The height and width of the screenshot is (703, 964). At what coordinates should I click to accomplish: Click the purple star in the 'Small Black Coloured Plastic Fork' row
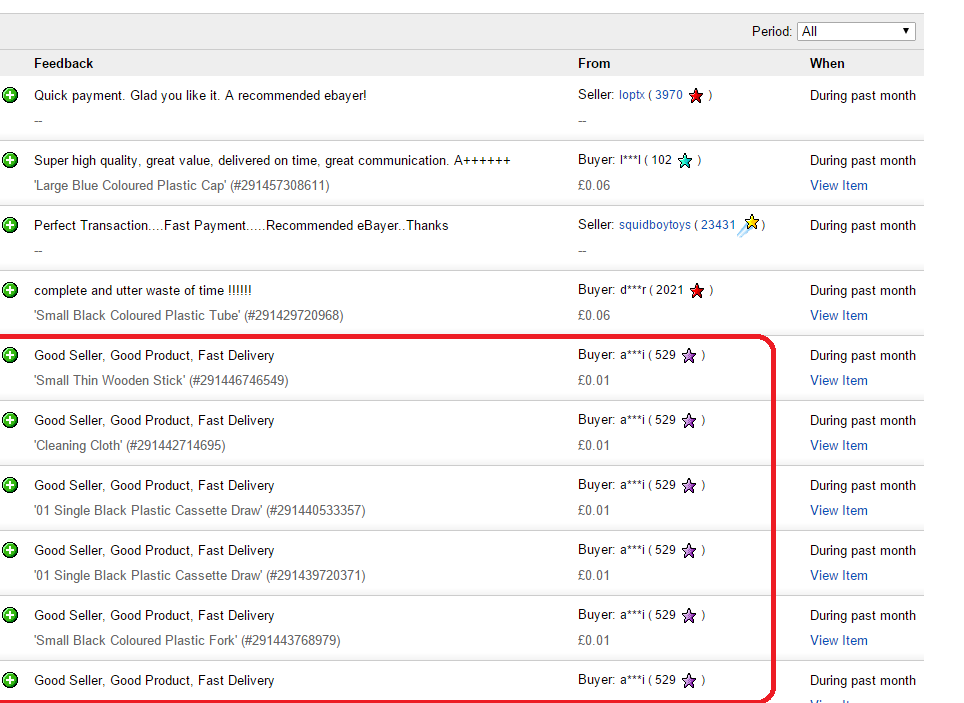click(x=689, y=616)
